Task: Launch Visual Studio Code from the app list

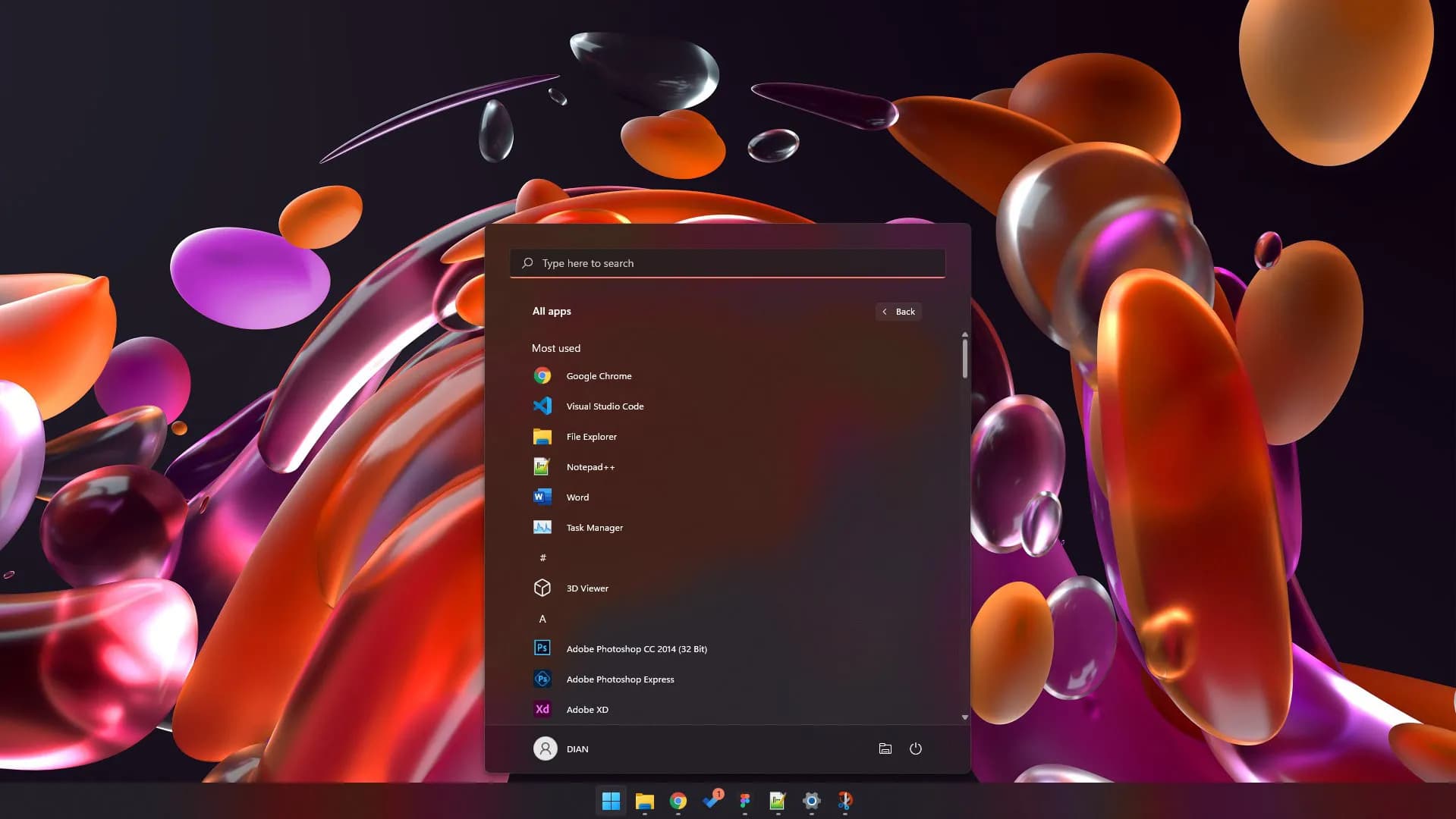Action: coord(604,406)
